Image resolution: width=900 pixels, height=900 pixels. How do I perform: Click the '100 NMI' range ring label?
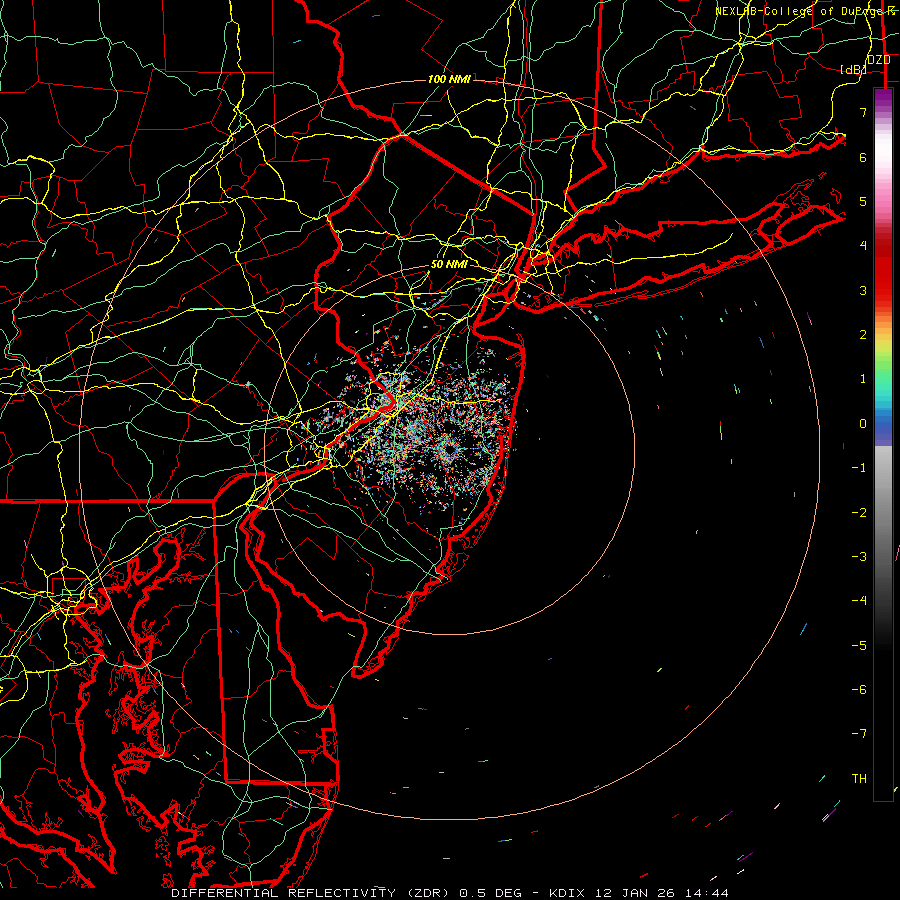[x=449, y=79]
